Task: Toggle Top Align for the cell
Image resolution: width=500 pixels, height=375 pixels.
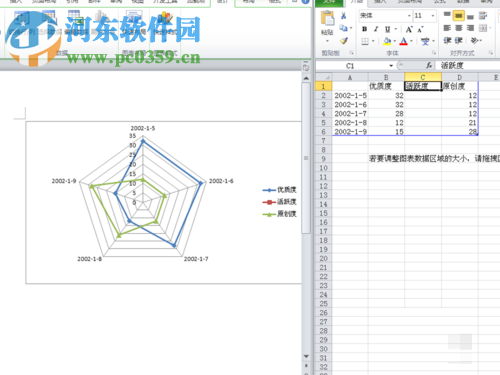Action: point(447,15)
